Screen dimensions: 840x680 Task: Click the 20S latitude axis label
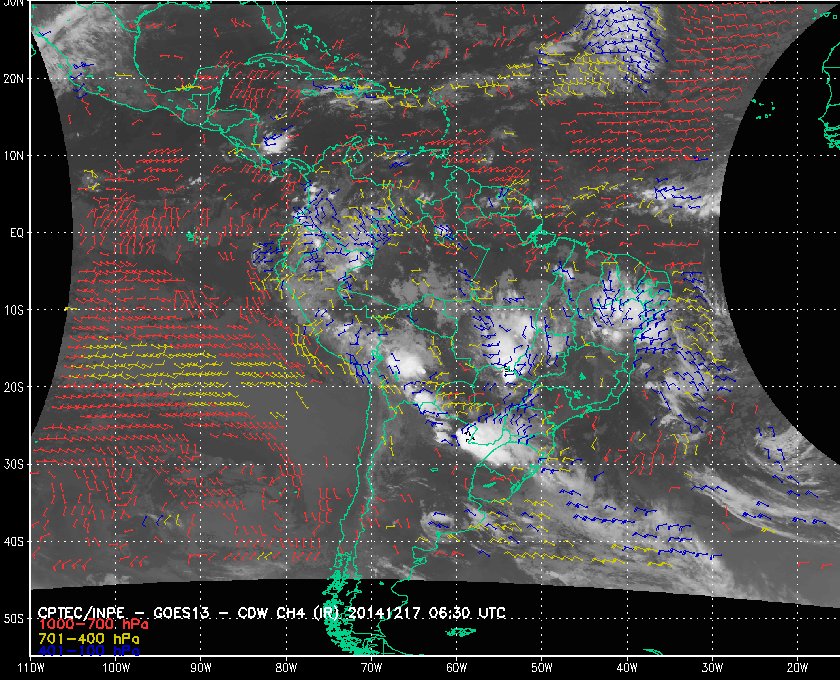[x=13, y=387]
